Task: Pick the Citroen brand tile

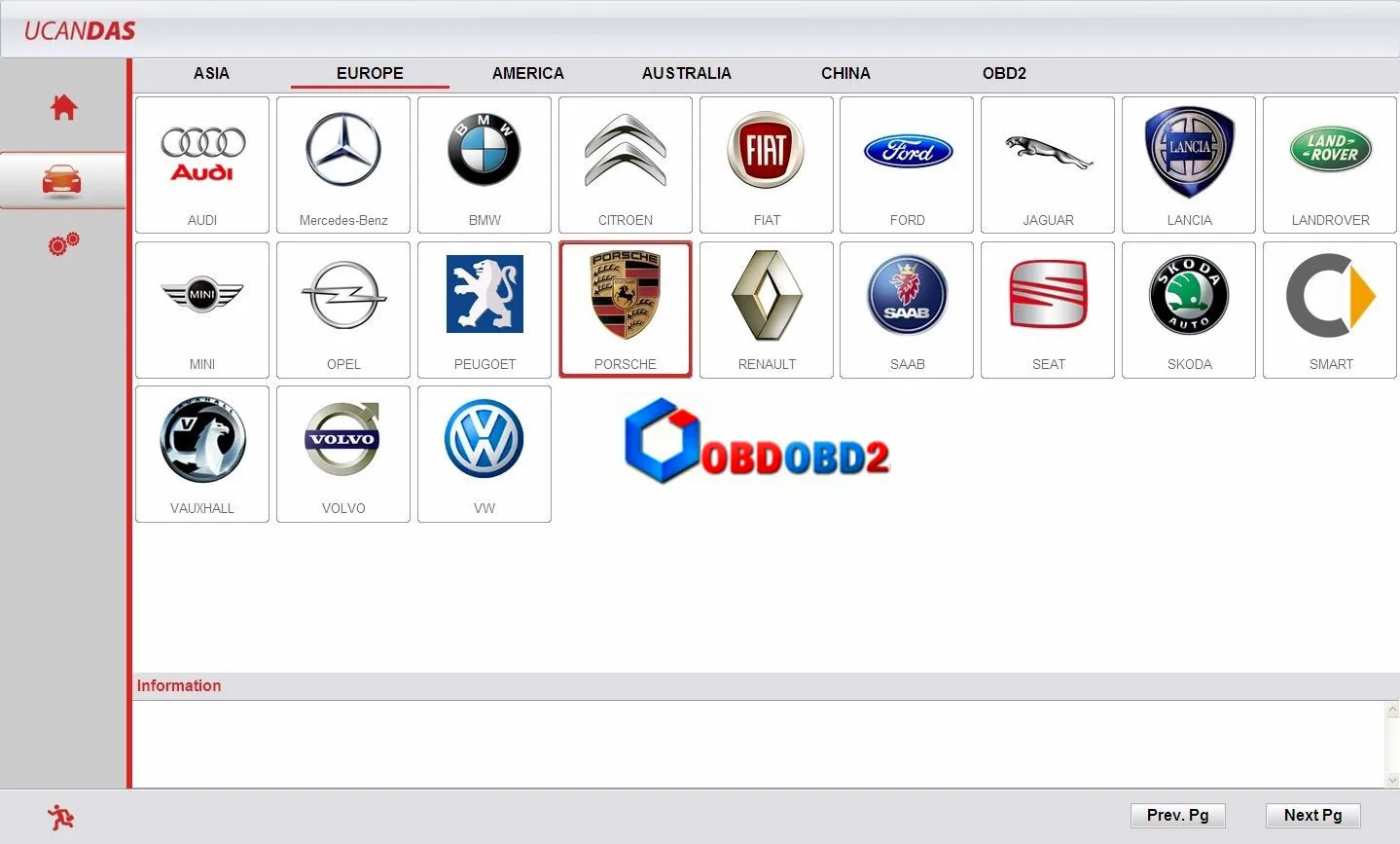Action: 626,165
